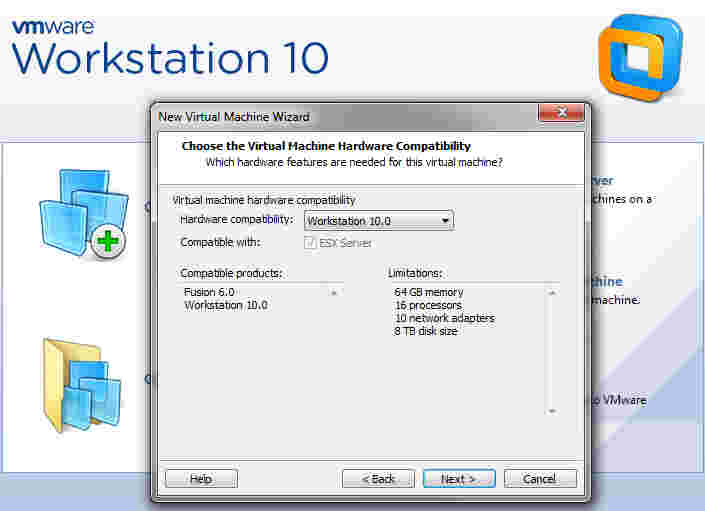Viewport: 705px width, 511px height.
Task: Open the Hardware compatibility dropdown
Action: [379, 221]
